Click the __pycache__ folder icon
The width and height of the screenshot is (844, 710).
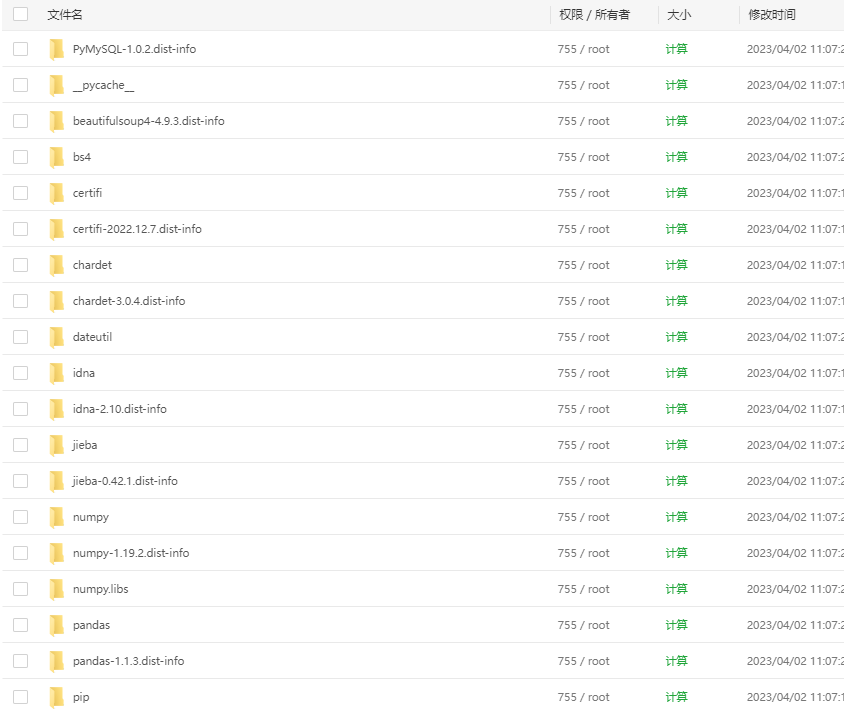(57, 86)
